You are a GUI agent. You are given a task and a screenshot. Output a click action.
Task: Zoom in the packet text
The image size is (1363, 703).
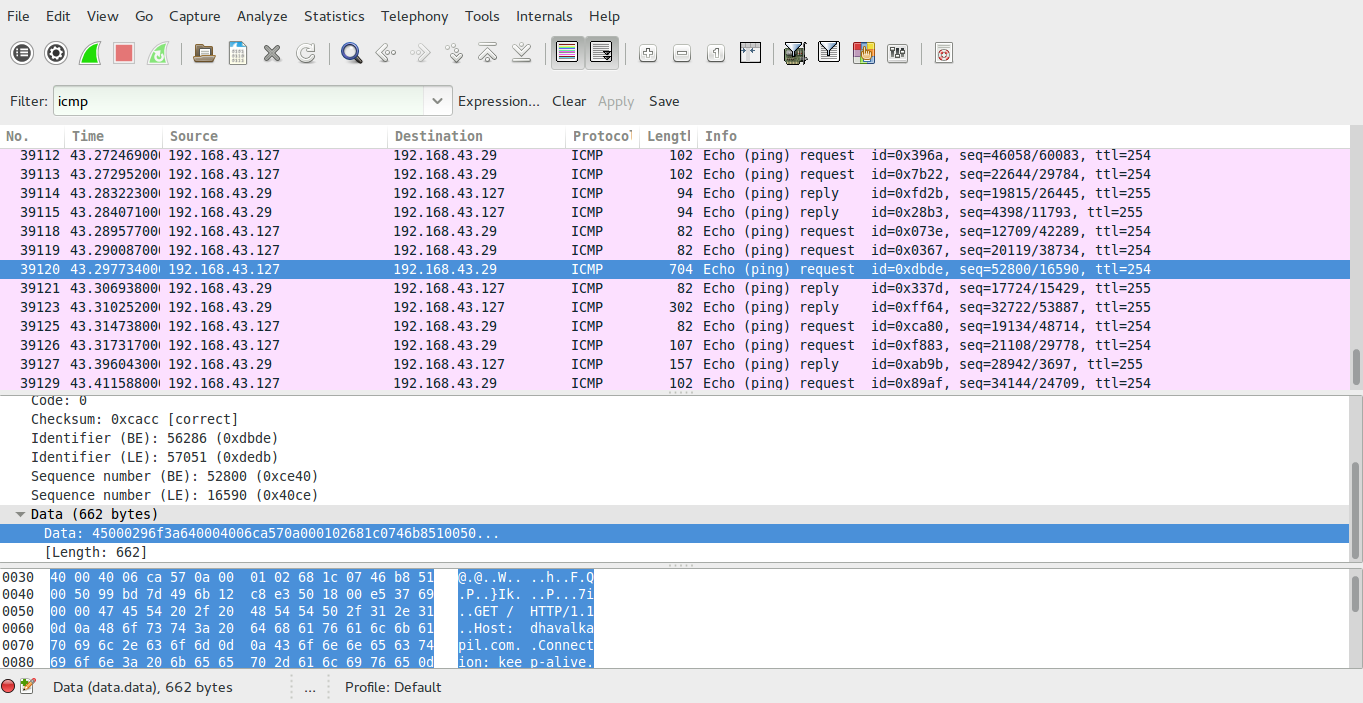click(648, 53)
